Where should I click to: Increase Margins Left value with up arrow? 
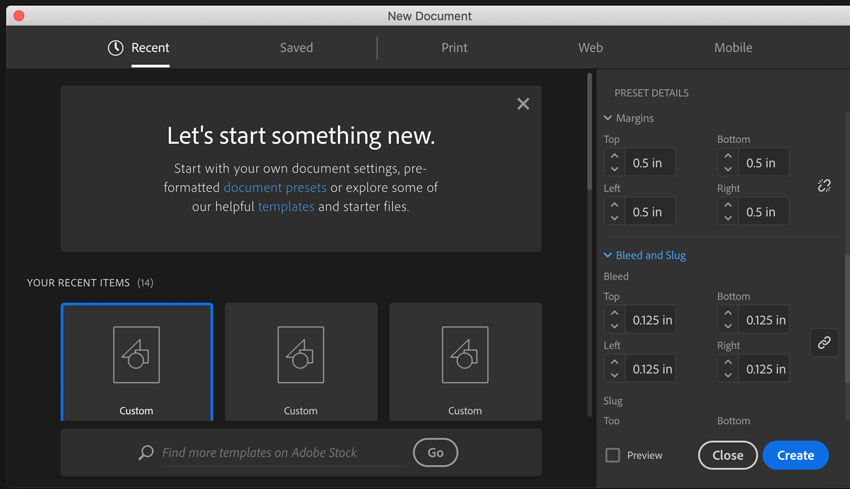[x=614, y=205]
